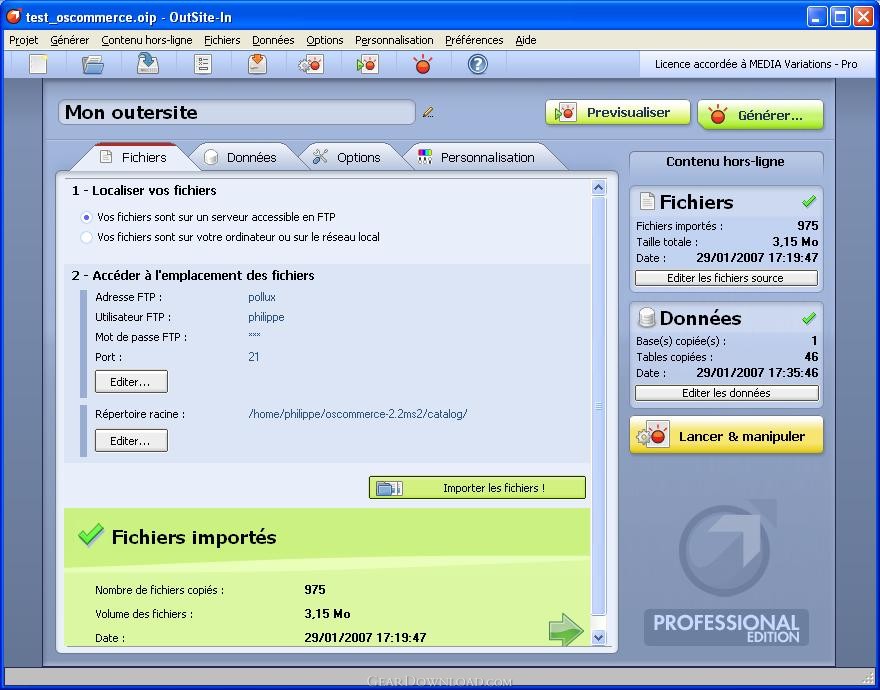Switch to the Fichiers tab
Image resolution: width=880 pixels, height=690 pixels.
click(134, 157)
